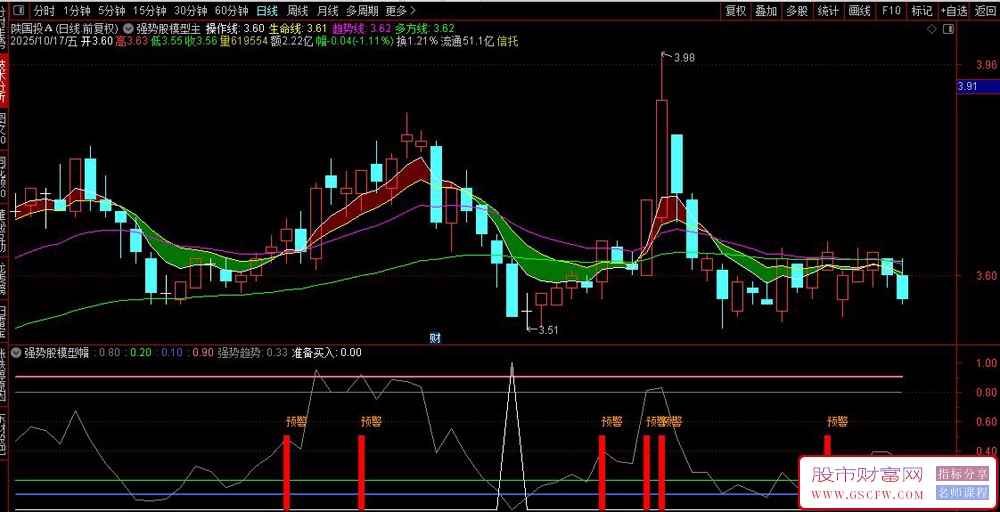Open the 指标分享 link in watermark
The image size is (1000, 512).
[x=962, y=474]
